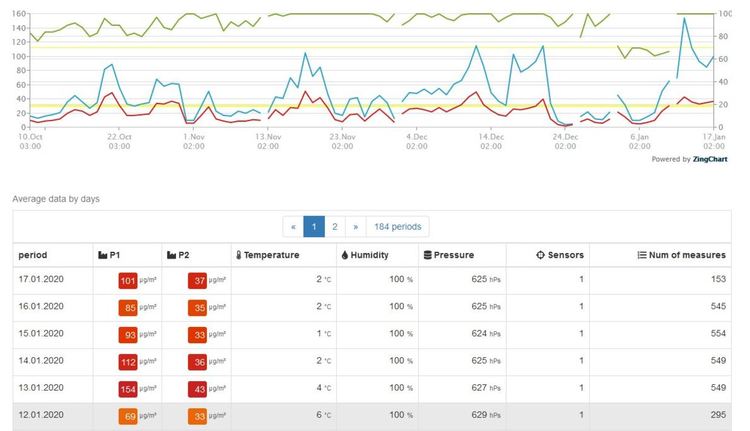Click Num of measures header text
Screen dimensions: 750x431
(x=687, y=255)
